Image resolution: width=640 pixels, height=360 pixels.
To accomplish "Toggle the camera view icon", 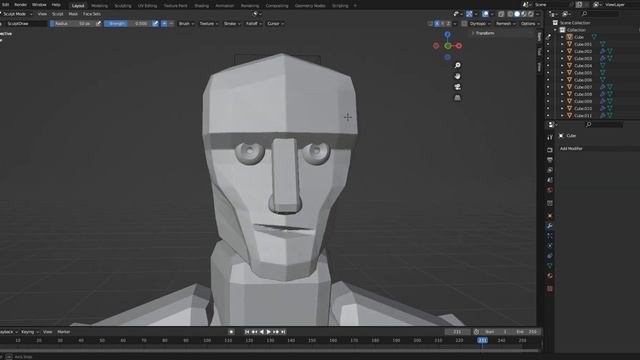I will 458,87.
